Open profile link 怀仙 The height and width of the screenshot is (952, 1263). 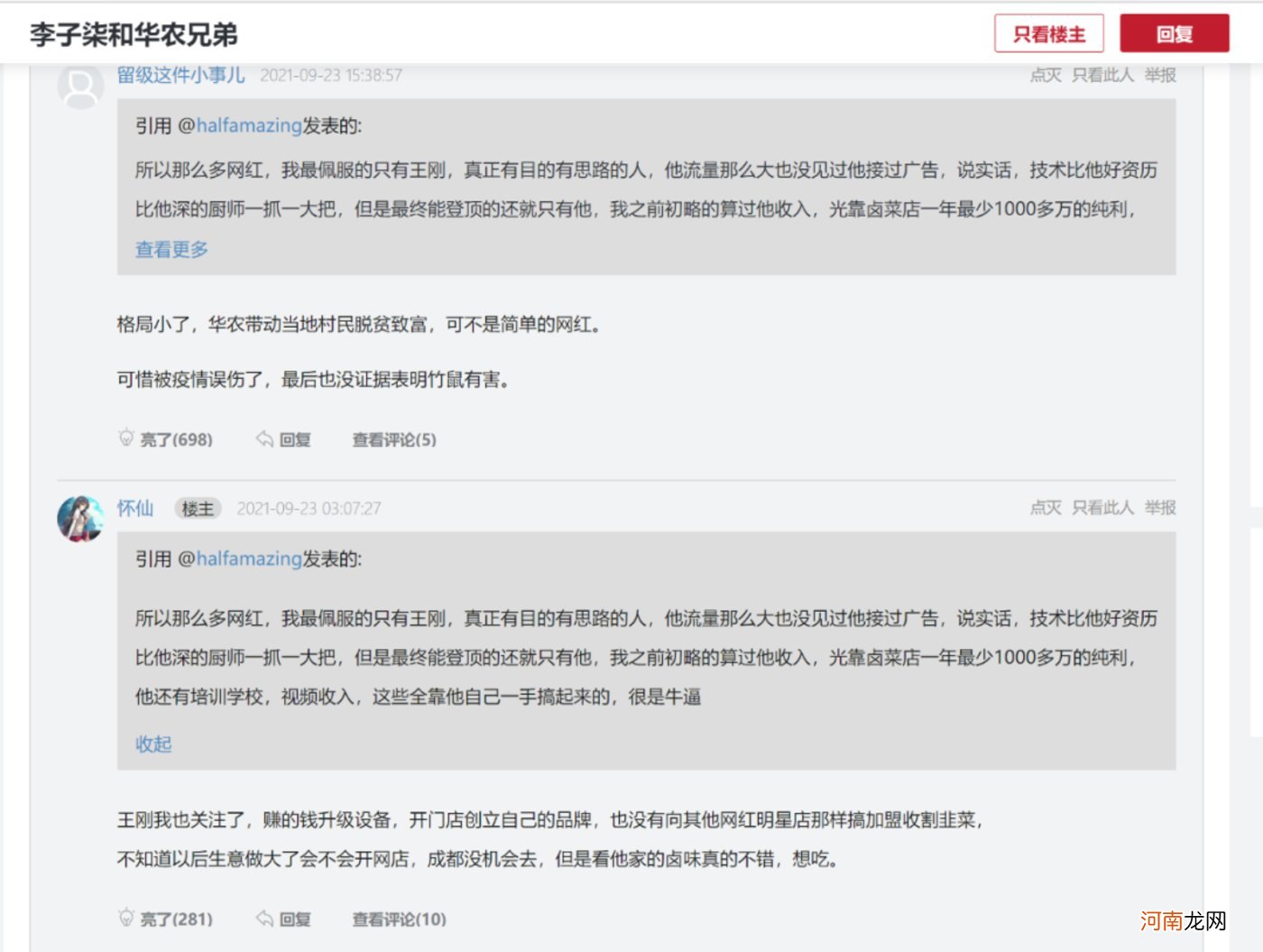point(135,508)
